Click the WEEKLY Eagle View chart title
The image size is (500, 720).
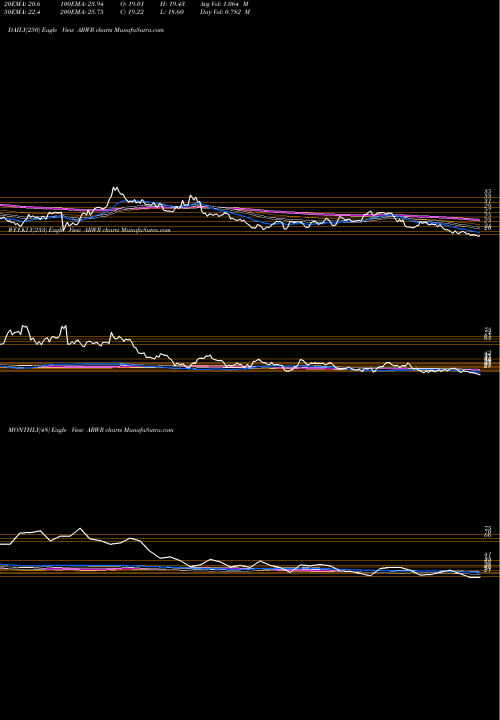(90, 230)
